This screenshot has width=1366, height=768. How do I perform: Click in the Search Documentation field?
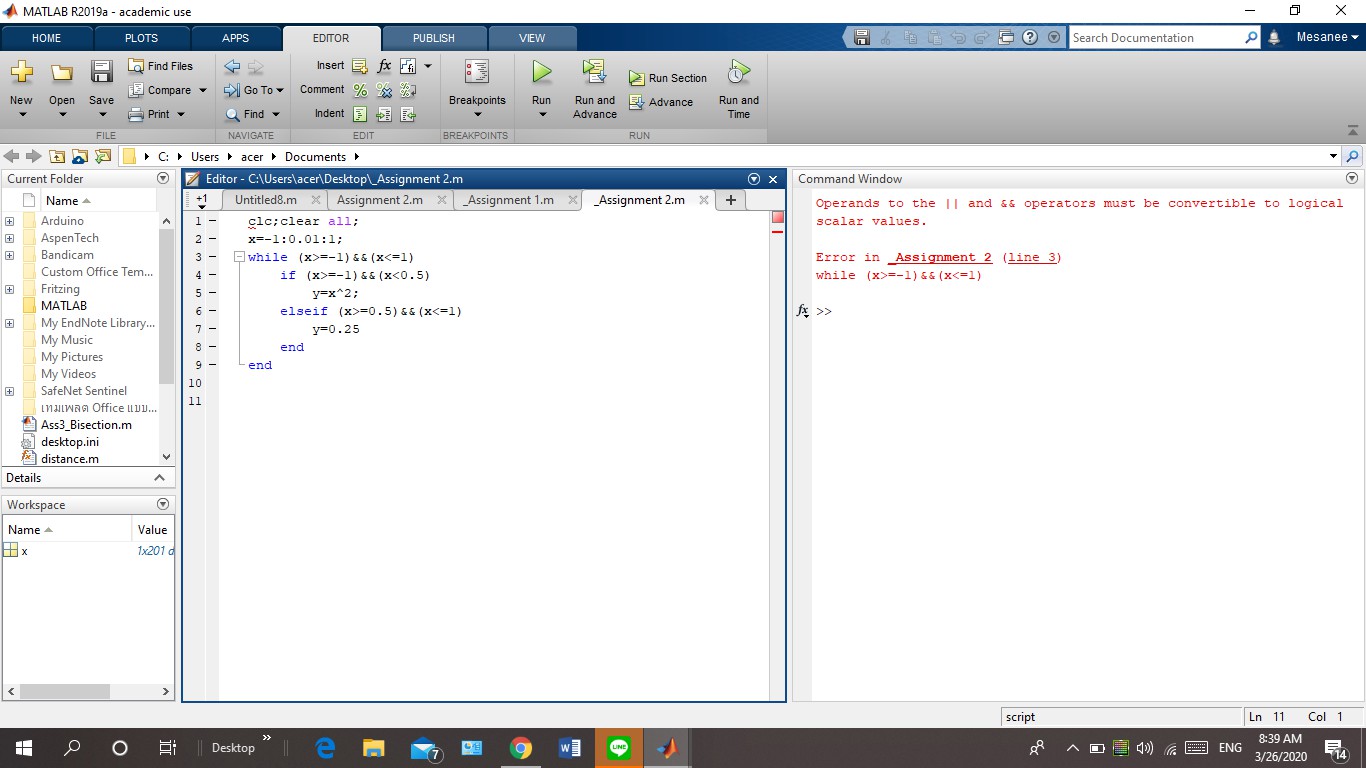tap(1156, 38)
